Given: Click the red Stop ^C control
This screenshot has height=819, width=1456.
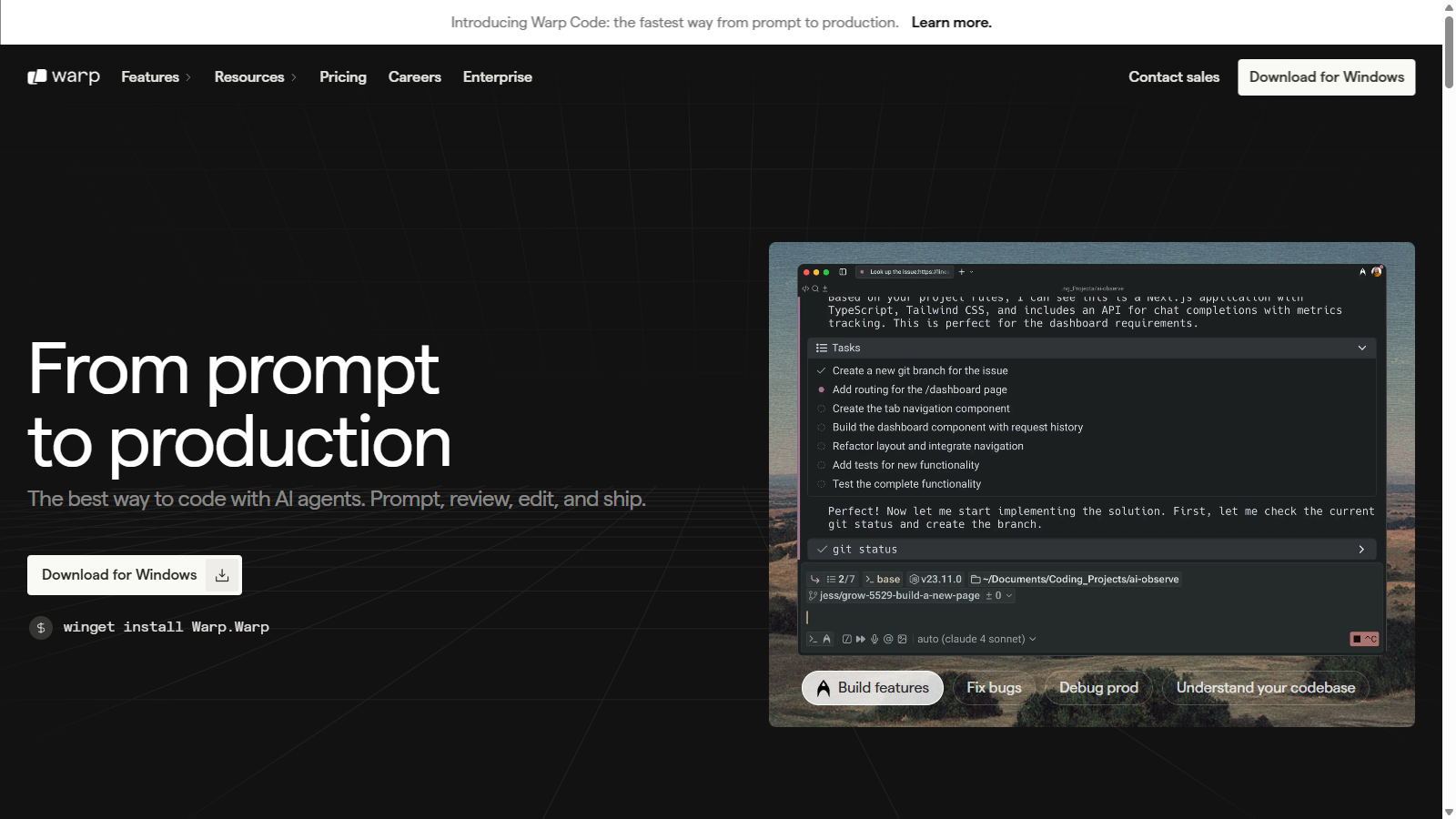Looking at the screenshot, I should (x=1363, y=639).
